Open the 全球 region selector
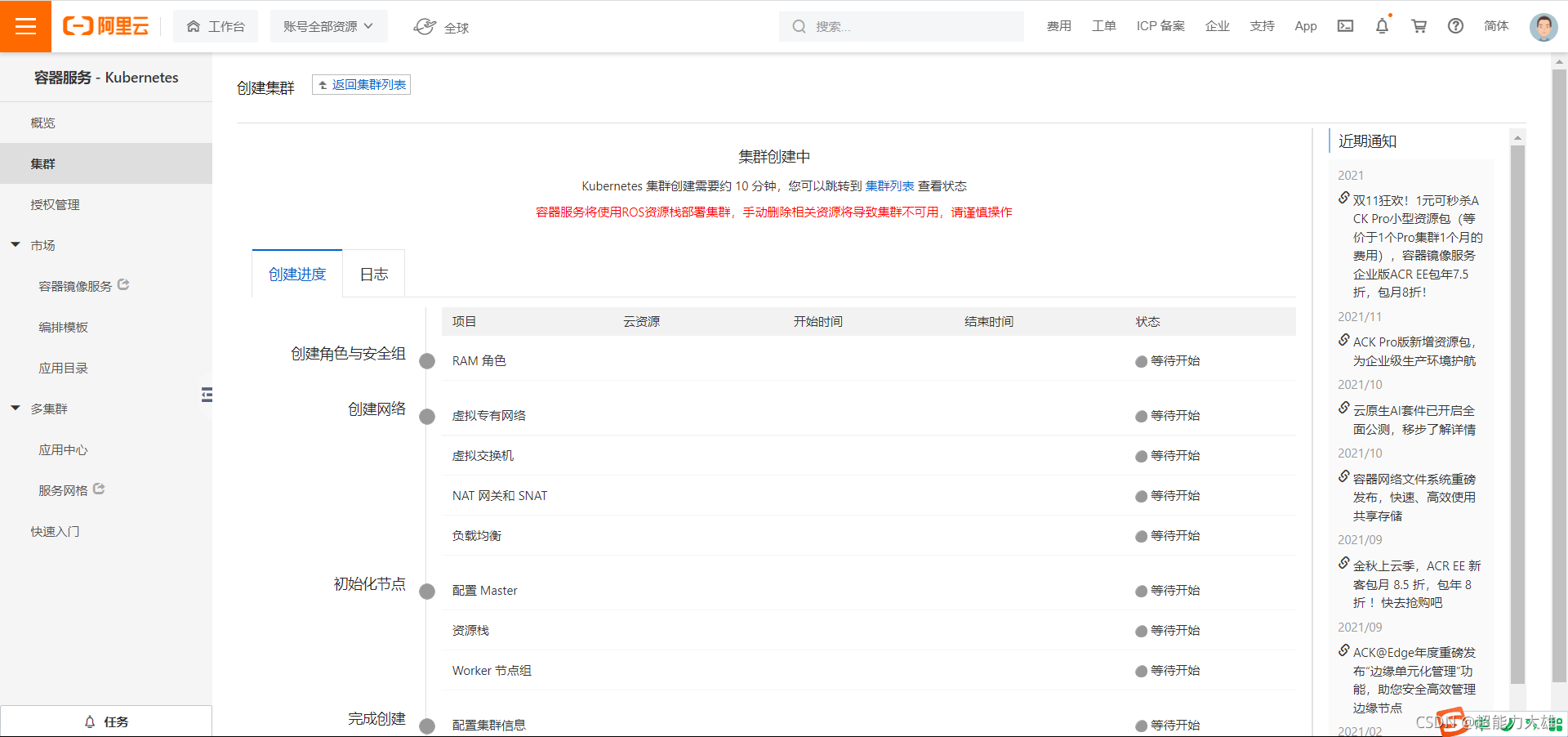Image resolution: width=1568 pixels, height=737 pixels. 441,27
